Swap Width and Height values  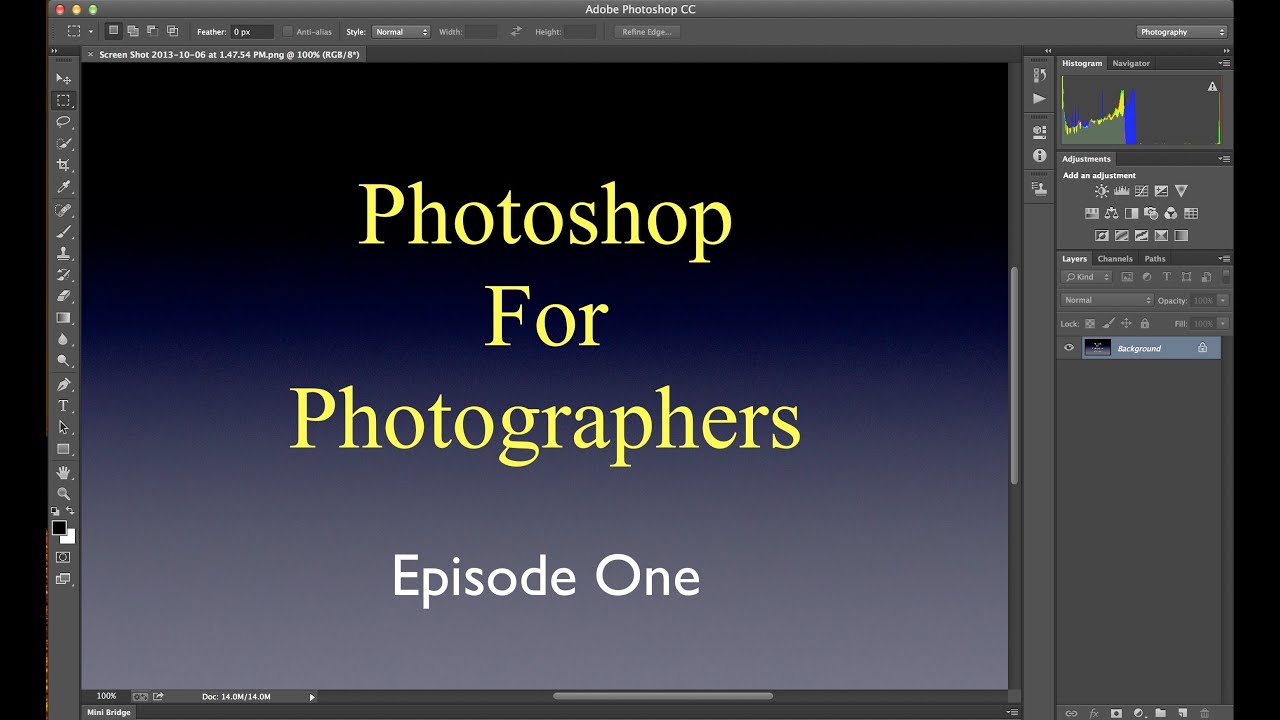click(x=516, y=32)
